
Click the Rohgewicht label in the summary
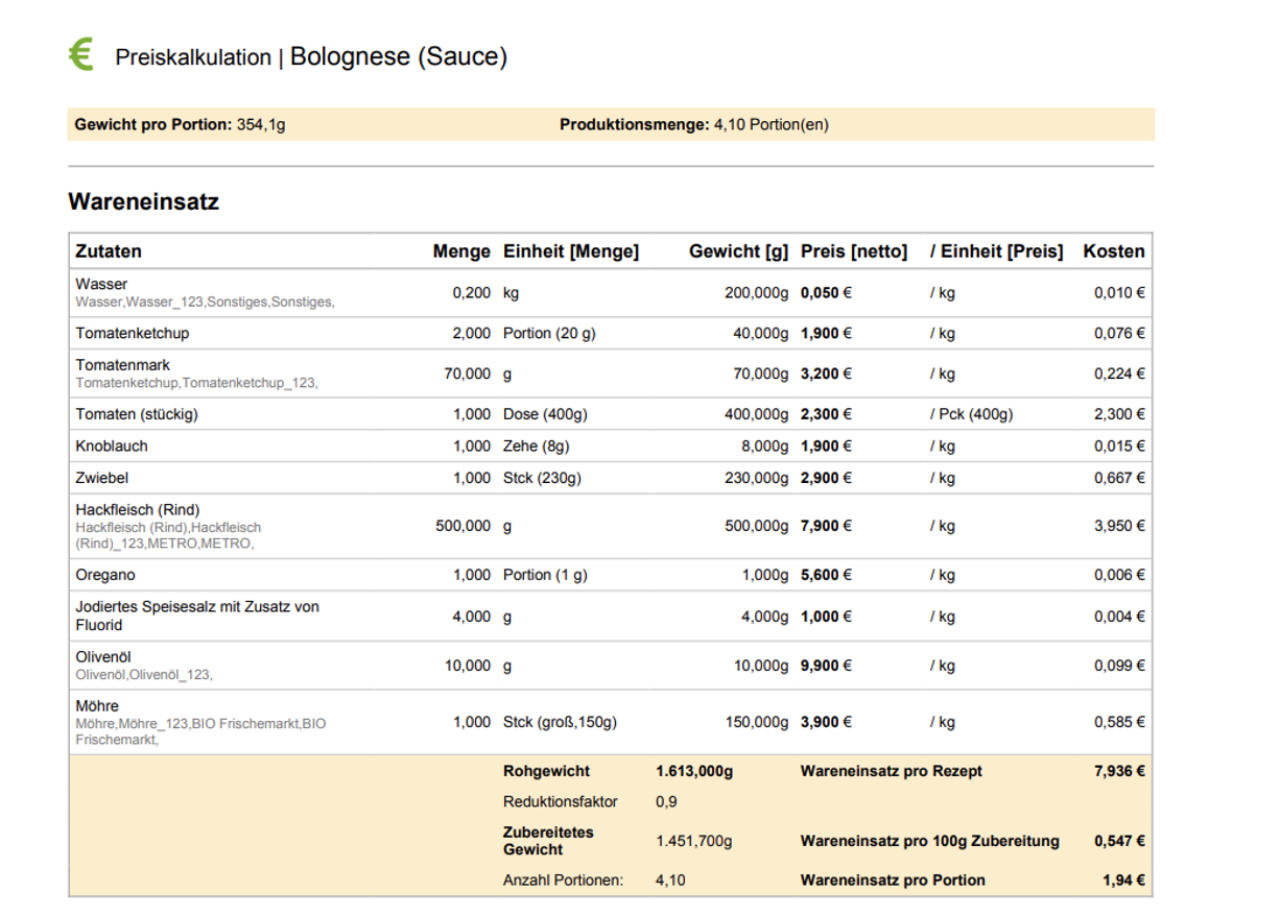(x=546, y=771)
